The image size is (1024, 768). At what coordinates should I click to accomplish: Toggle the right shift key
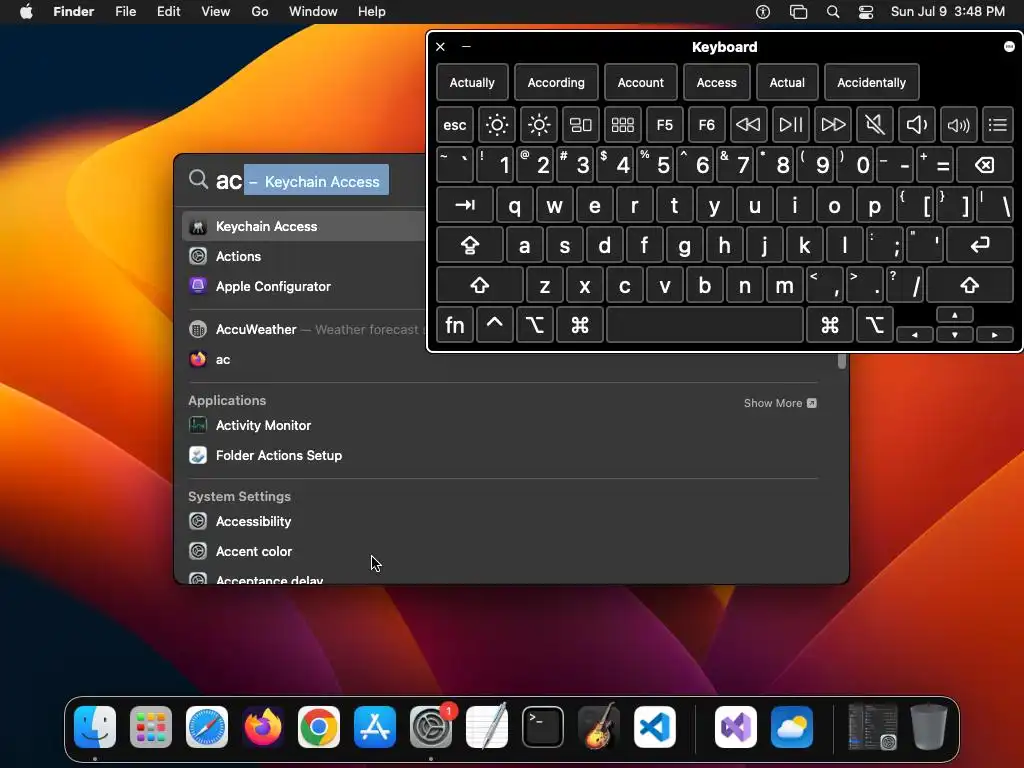tap(970, 285)
